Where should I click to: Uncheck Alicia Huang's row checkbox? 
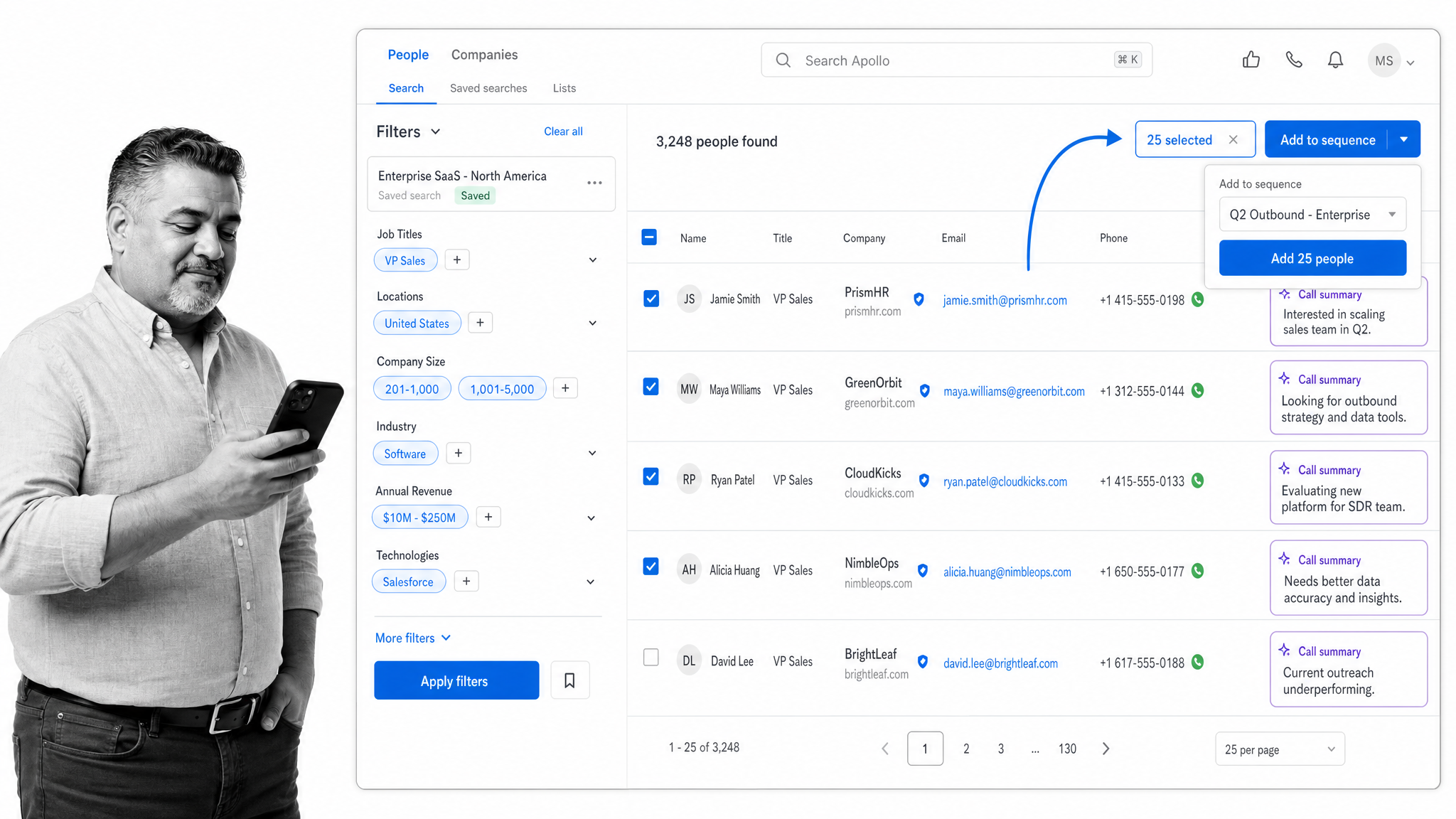click(651, 567)
